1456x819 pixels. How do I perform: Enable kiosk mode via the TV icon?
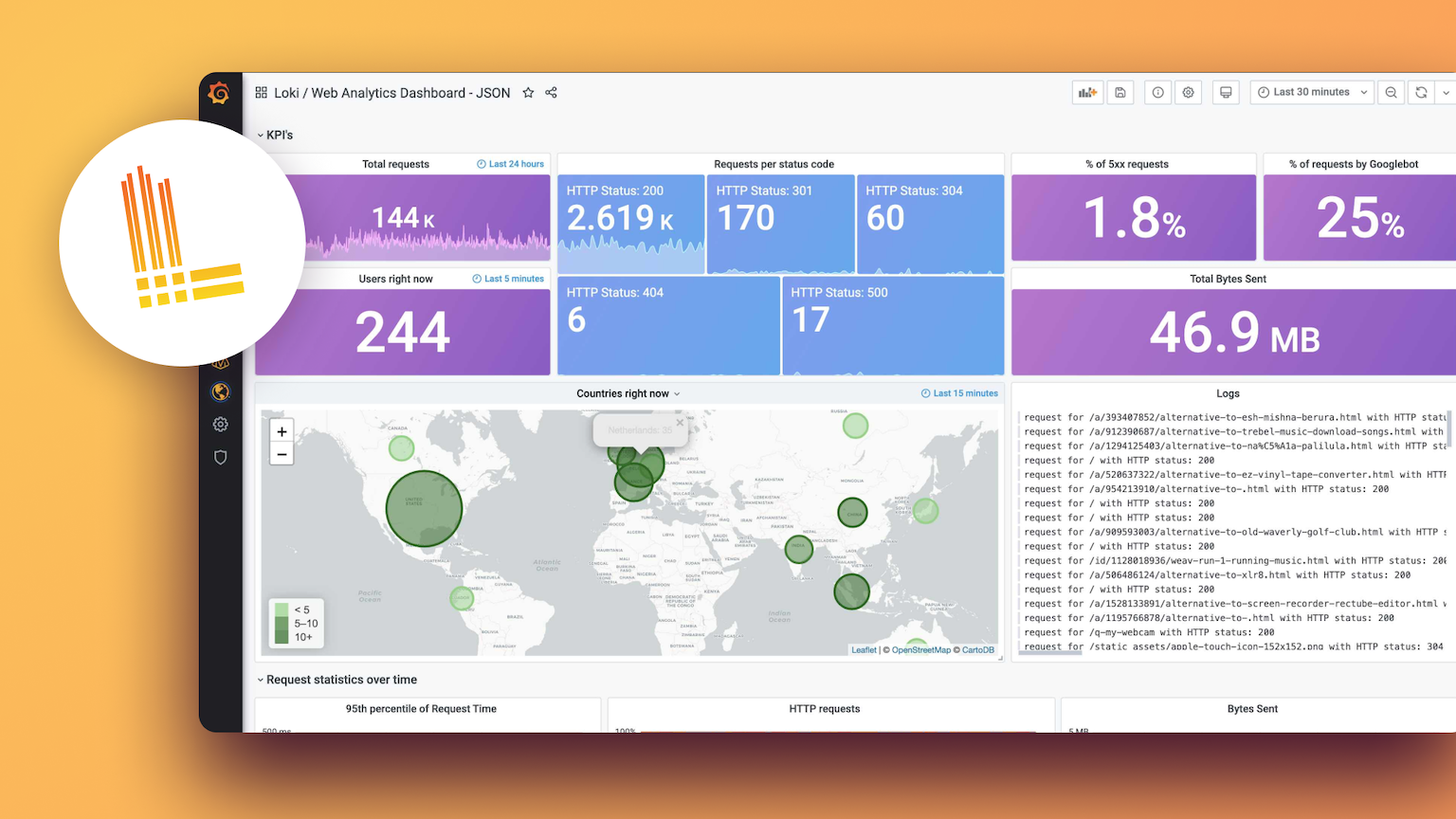click(x=1226, y=92)
